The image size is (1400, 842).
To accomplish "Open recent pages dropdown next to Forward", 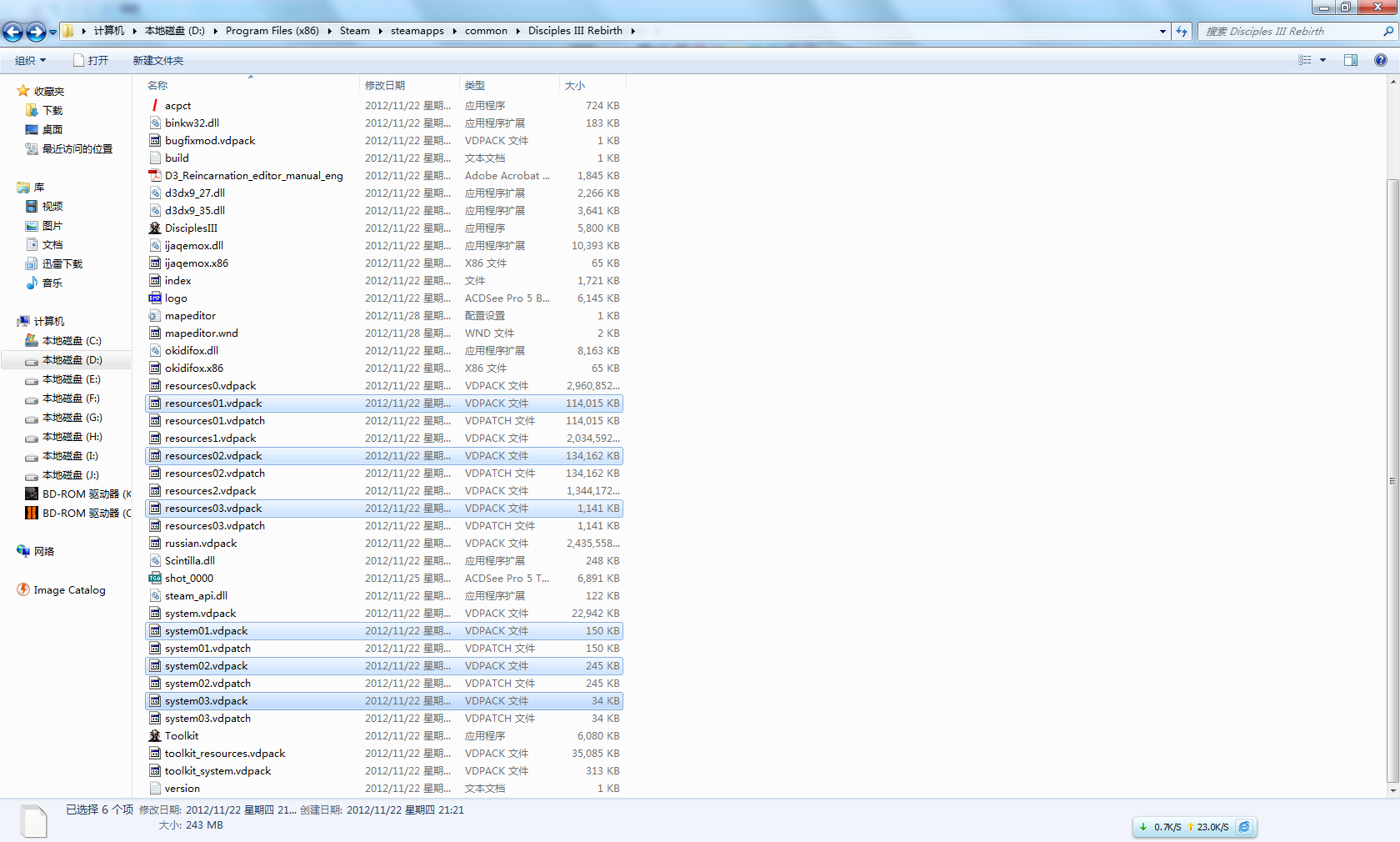I will [x=52, y=33].
